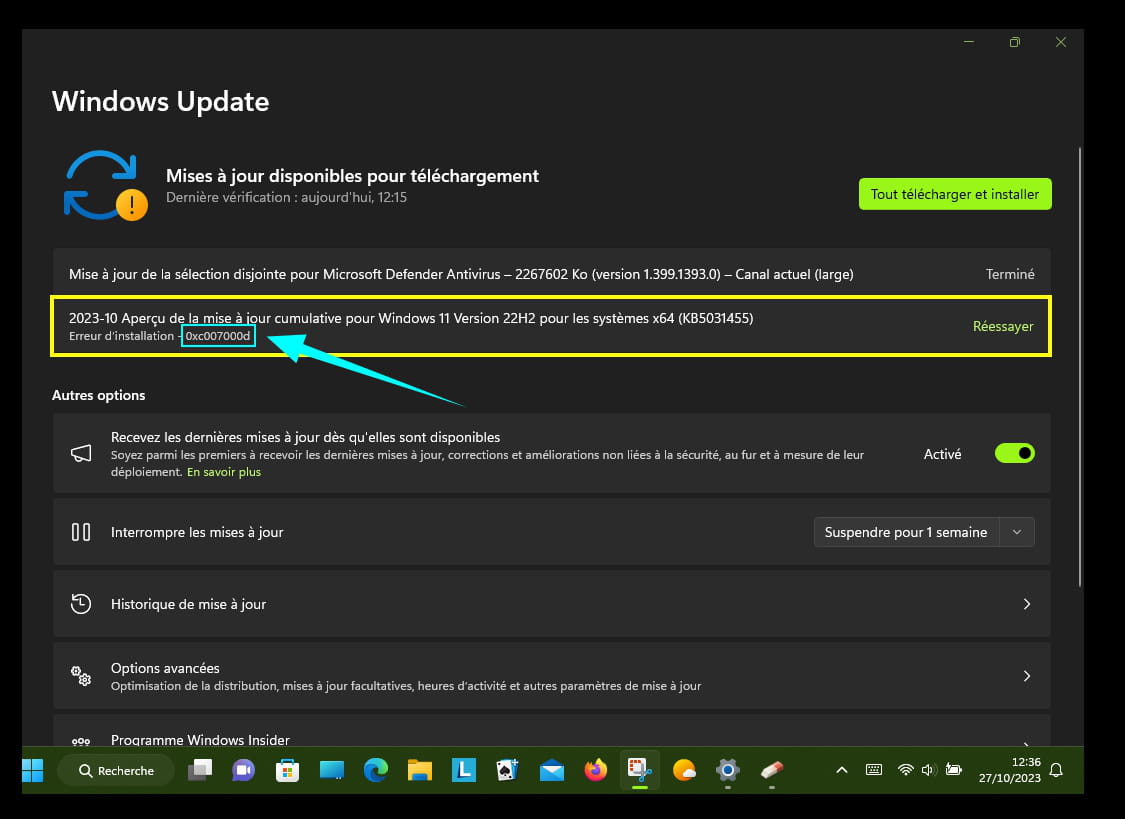This screenshot has height=819, width=1125.
Task: Click the Windows Update page title
Action: point(161,101)
